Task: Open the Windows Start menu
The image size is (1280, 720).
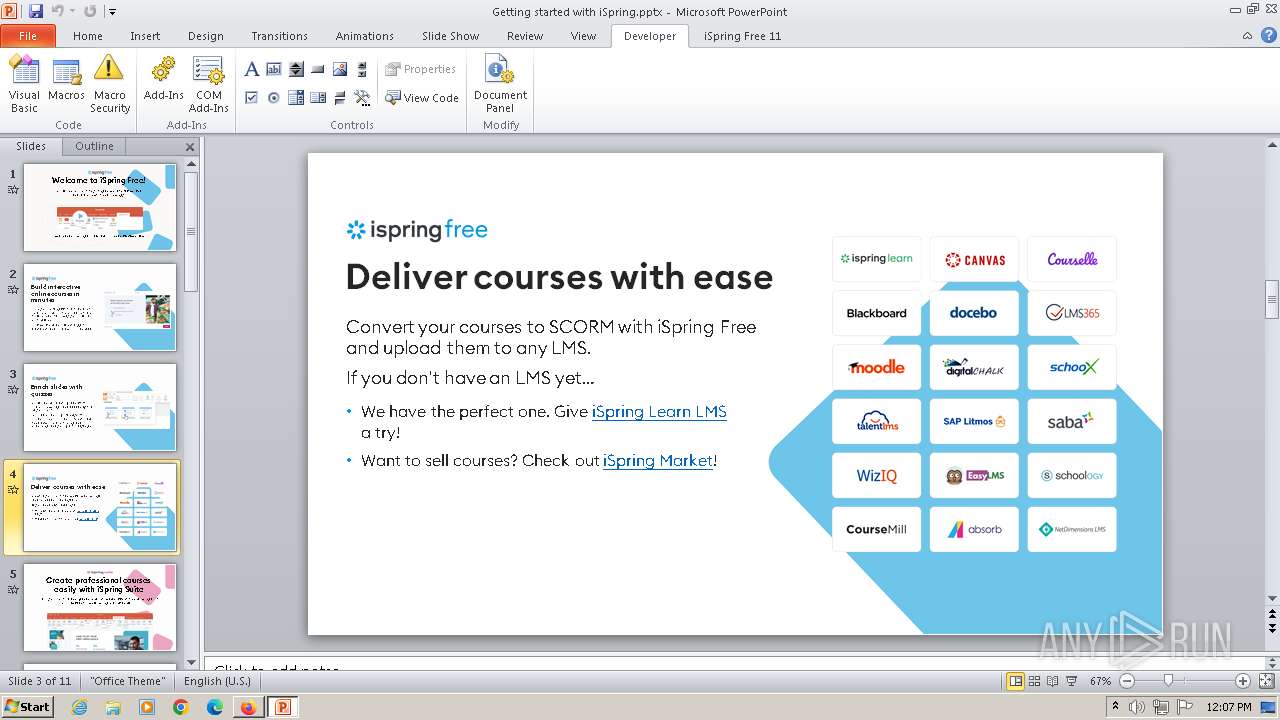Action: pyautogui.click(x=28, y=706)
